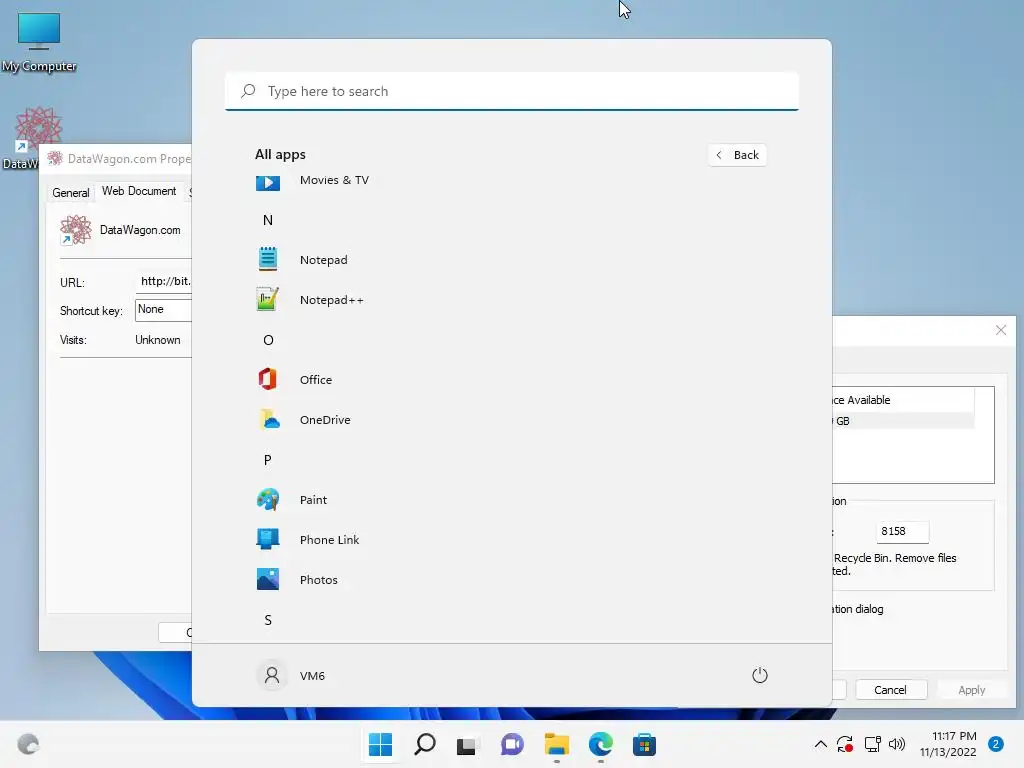
Task: Show hidden tray icons chevron
Action: (821, 744)
